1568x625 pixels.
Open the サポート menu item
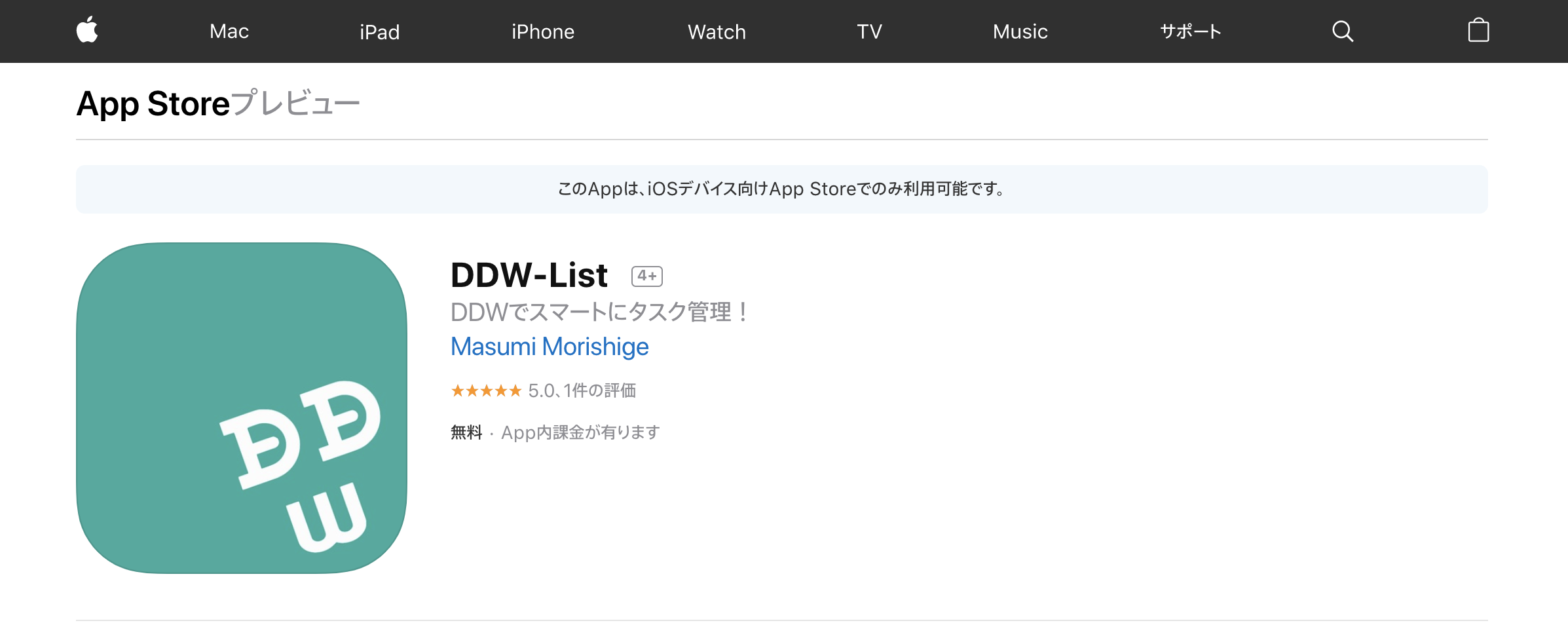1191,31
